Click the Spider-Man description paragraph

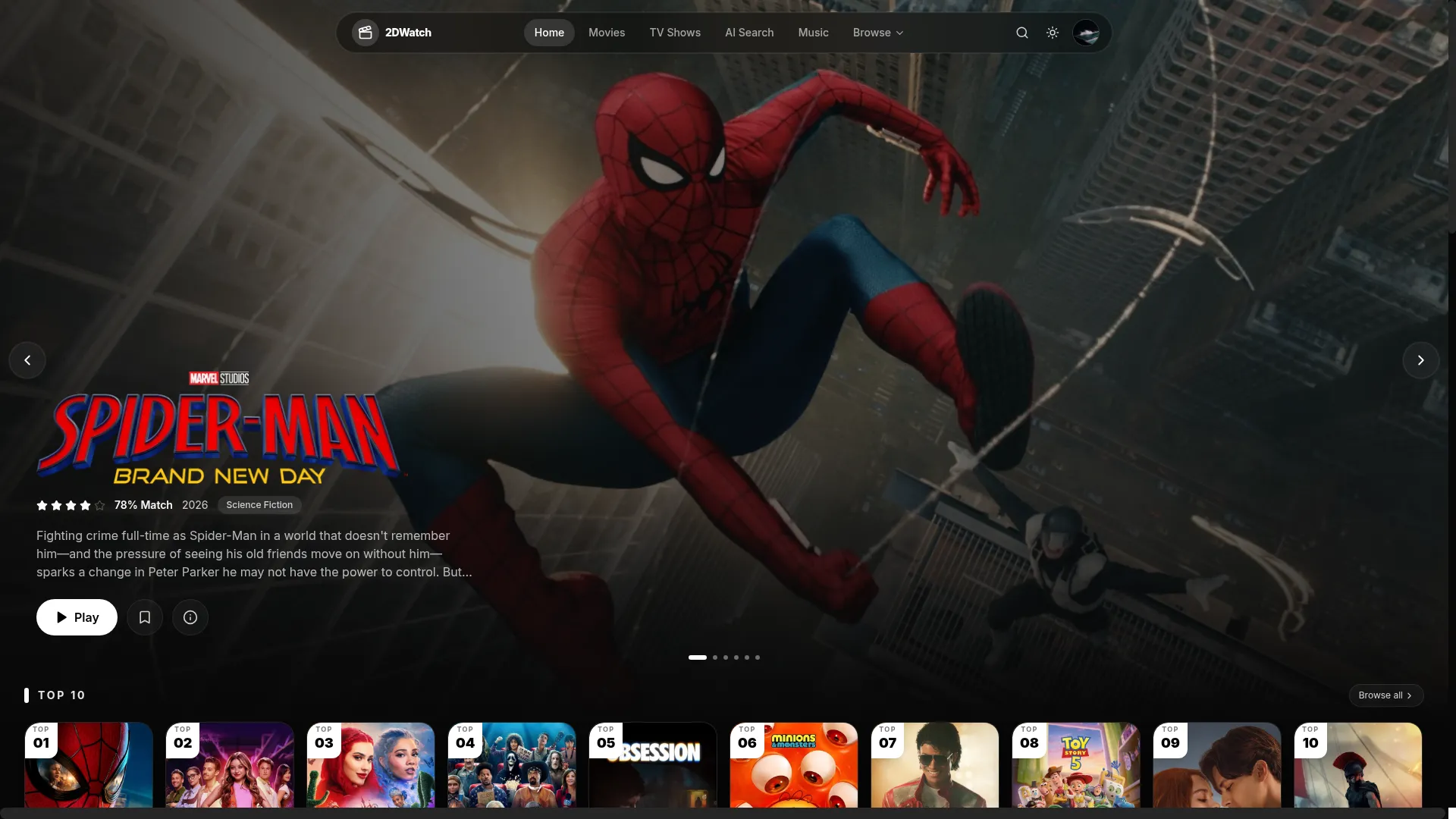[x=254, y=554]
